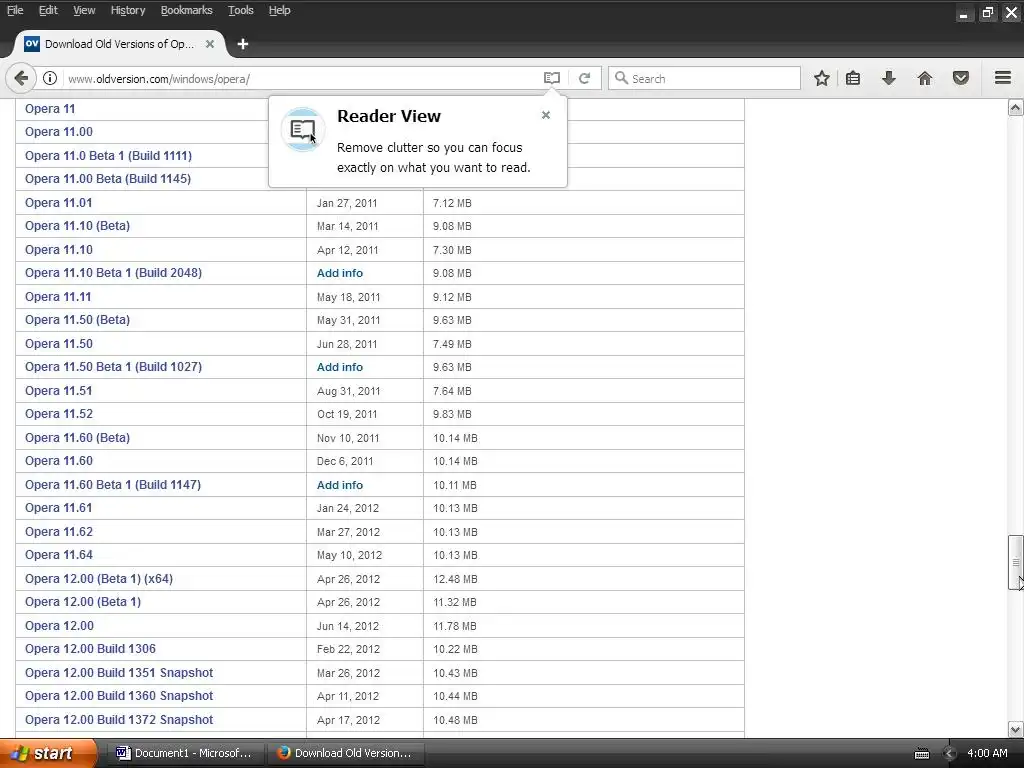The image size is (1024, 768).
Task: Click the URL address field
Action: [x=300, y=78]
